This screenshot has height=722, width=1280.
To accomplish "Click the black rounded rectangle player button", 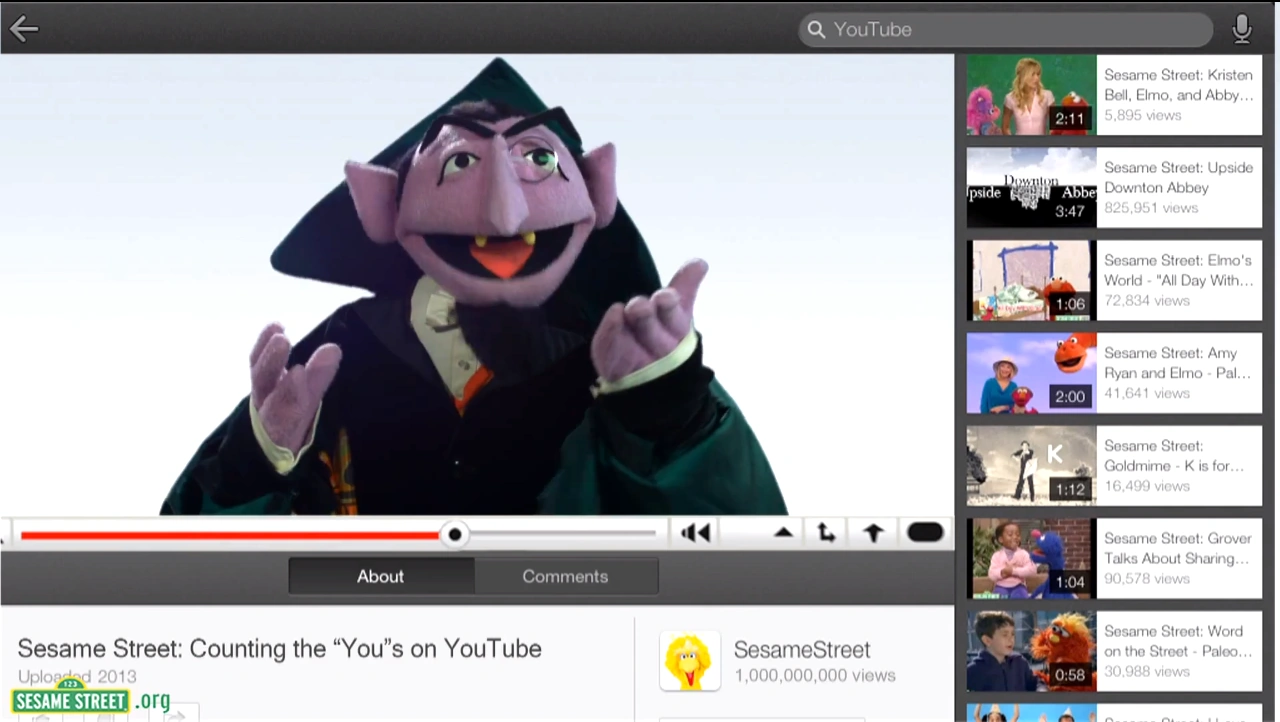I will coord(925,532).
